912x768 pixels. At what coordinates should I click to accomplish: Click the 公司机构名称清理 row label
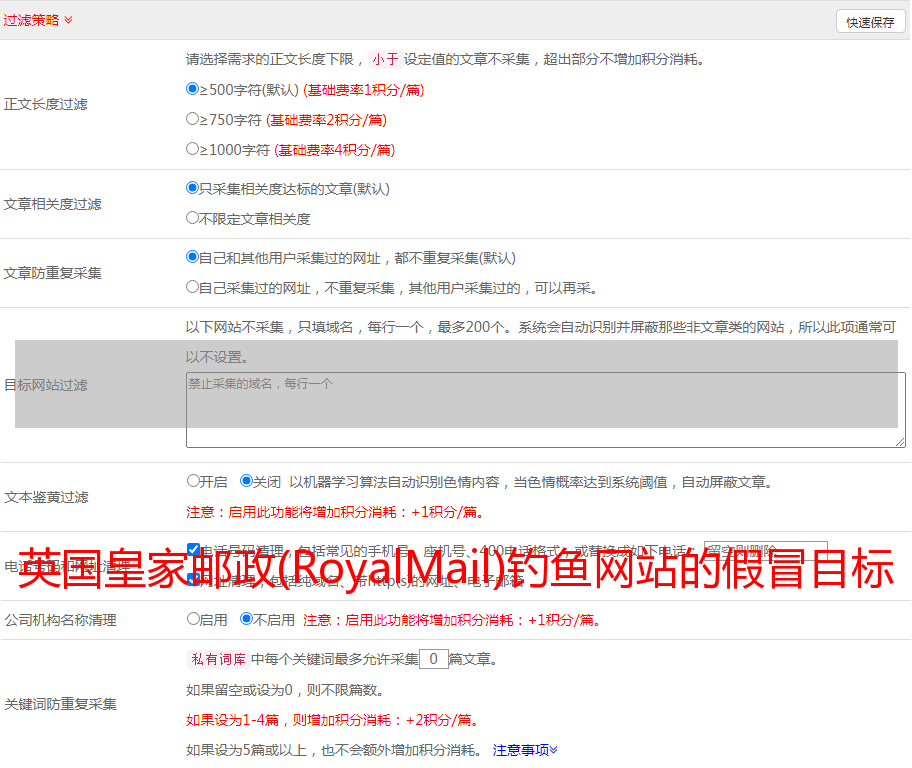[x=60, y=620]
